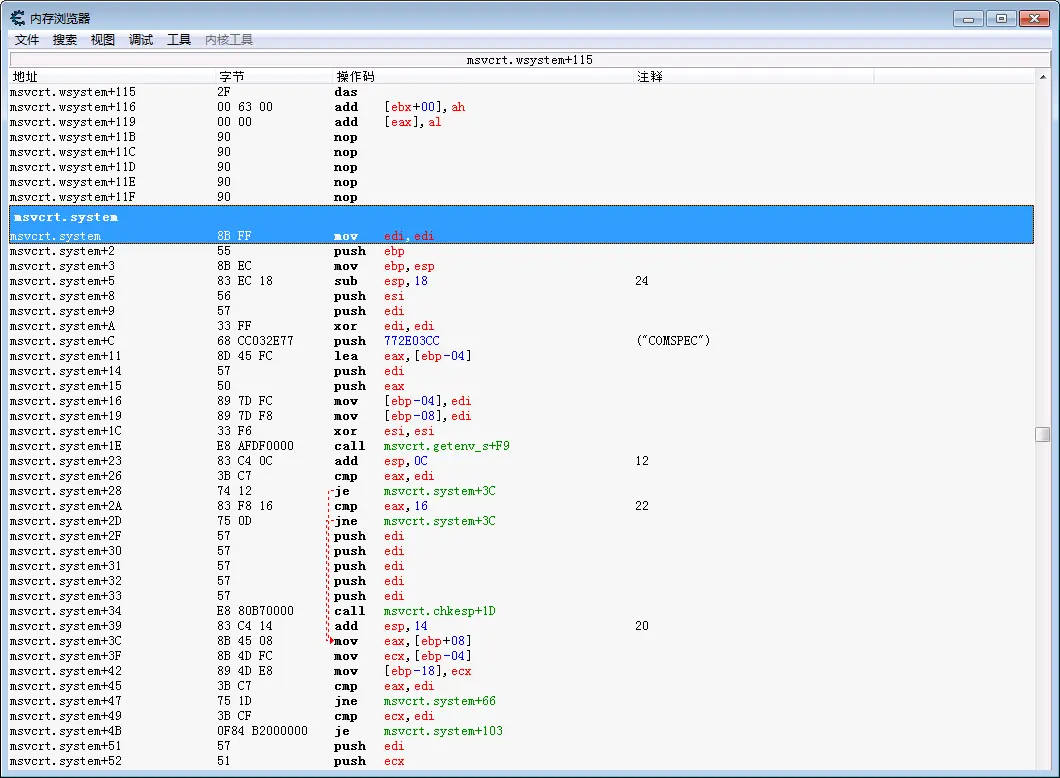Click the scrollbar up arrow
Viewport: 1060px width, 778px height.
[x=1042, y=77]
